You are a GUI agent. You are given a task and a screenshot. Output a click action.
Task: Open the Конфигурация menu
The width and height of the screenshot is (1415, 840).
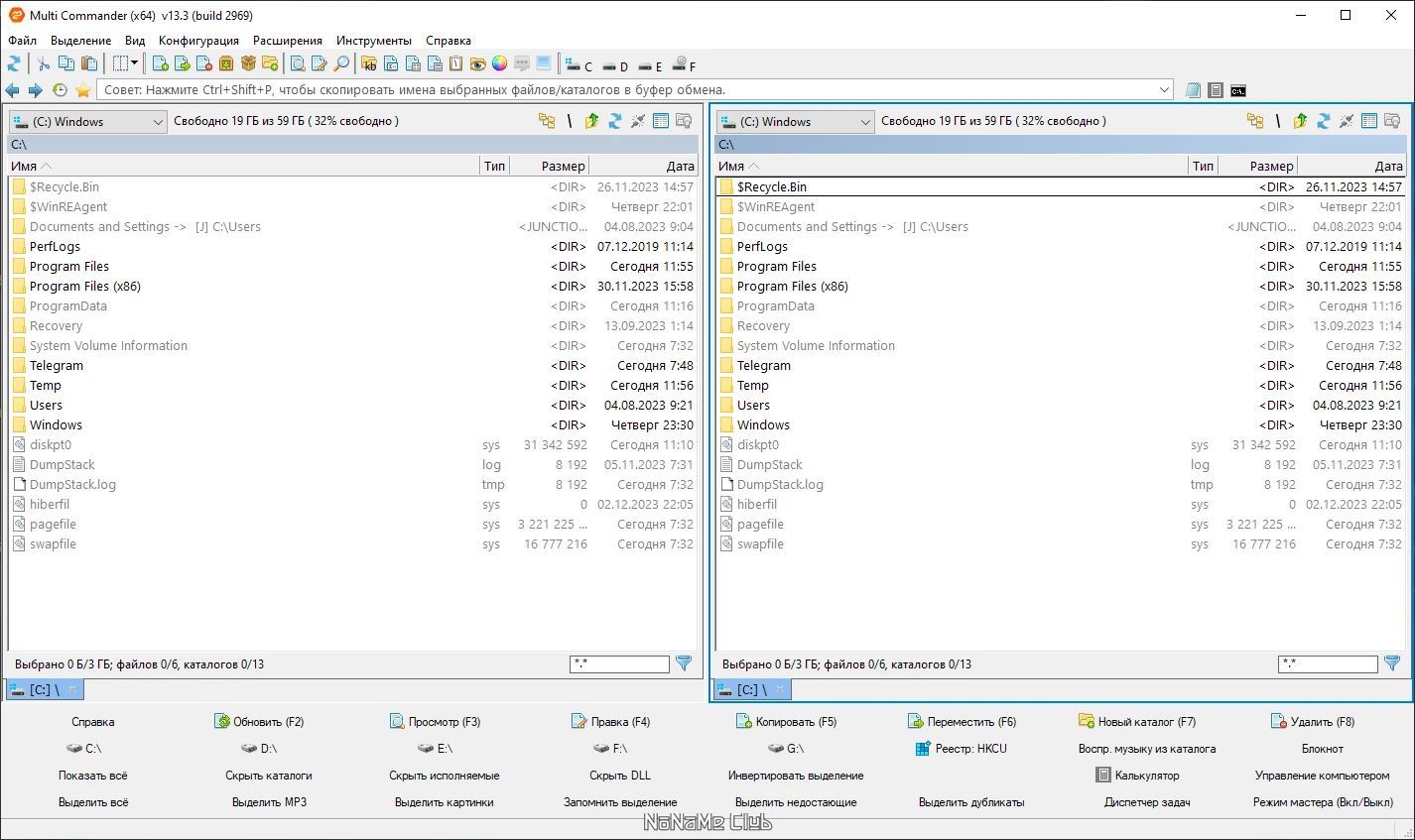[x=198, y=41]
